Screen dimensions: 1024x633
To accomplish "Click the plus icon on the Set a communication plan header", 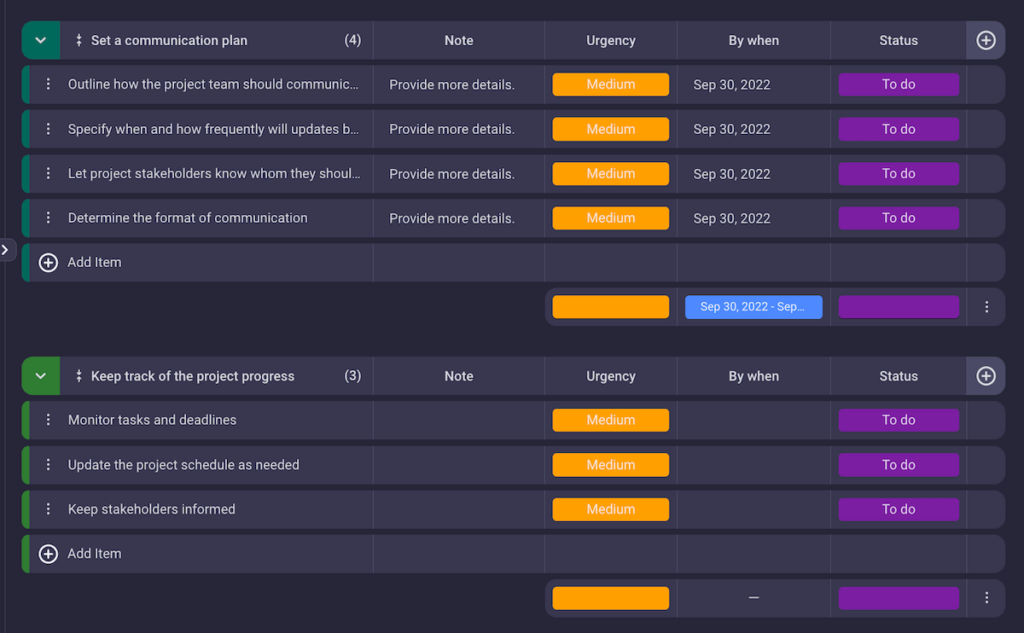I will [x=986, y=40].
